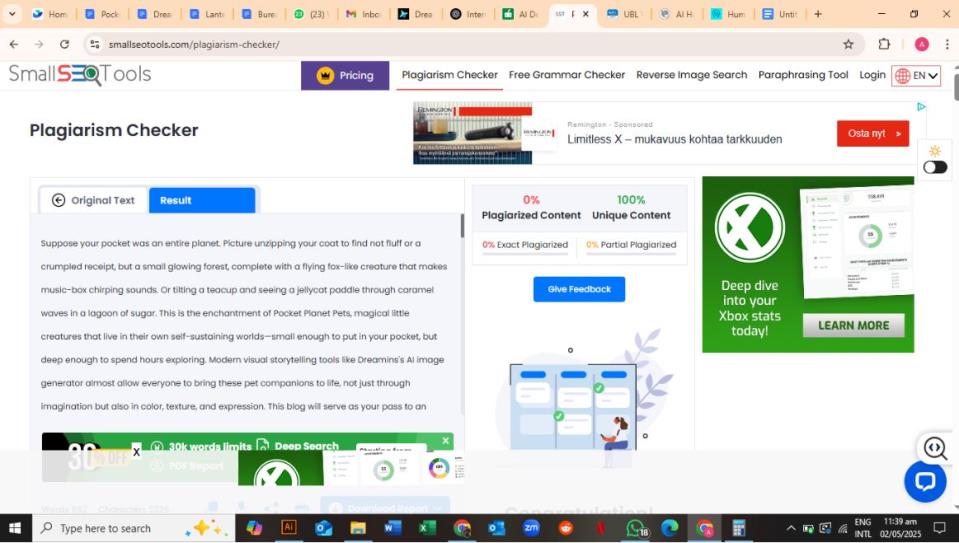Close the active plagiarism checker tab
This screenshot has width=959, height=543.
585,13
